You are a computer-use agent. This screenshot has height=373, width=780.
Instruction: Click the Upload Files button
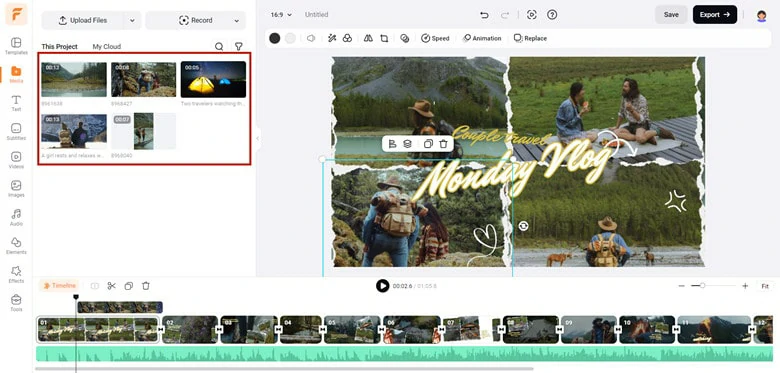(83, 20)
